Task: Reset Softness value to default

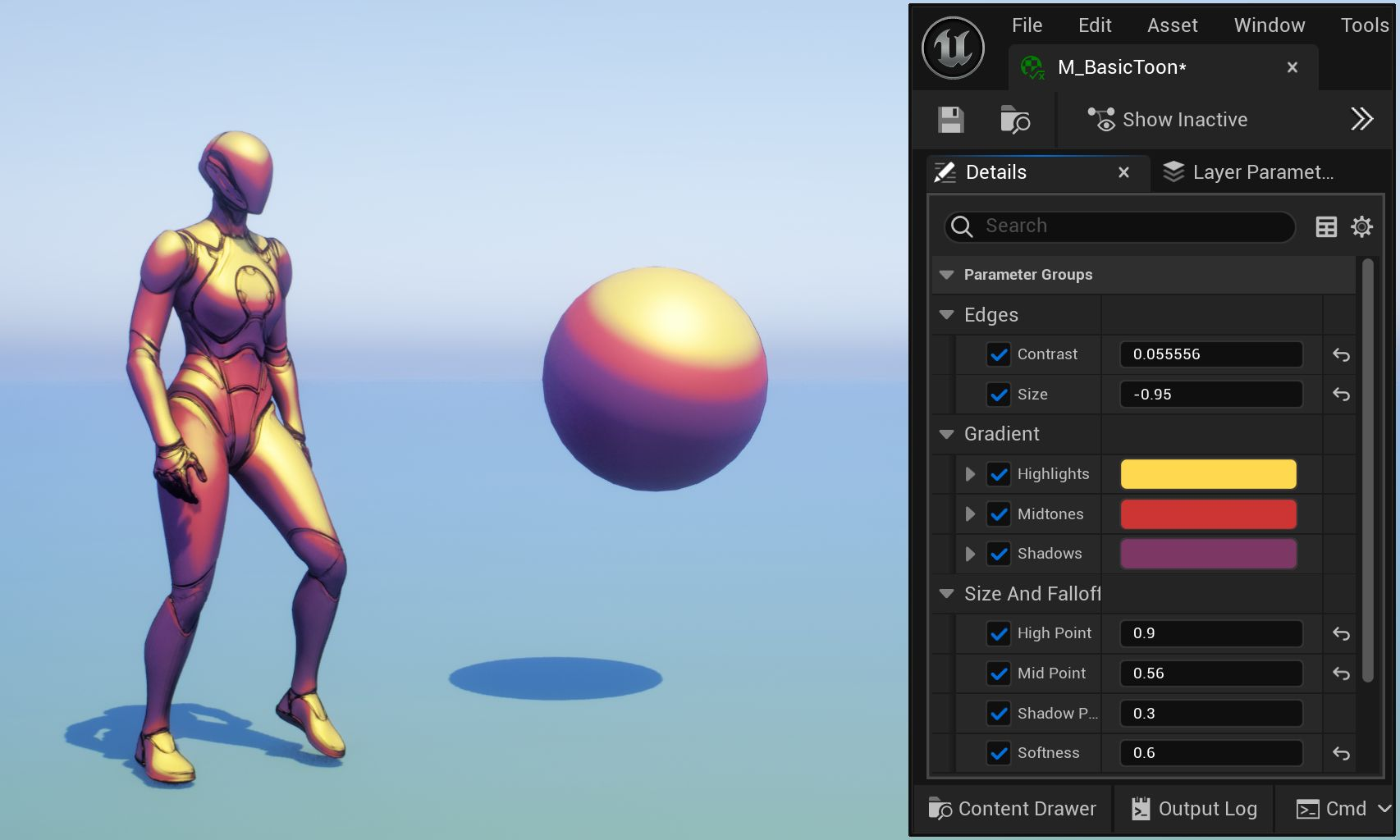Action: pyautogui.click(x=1341, y=753)
